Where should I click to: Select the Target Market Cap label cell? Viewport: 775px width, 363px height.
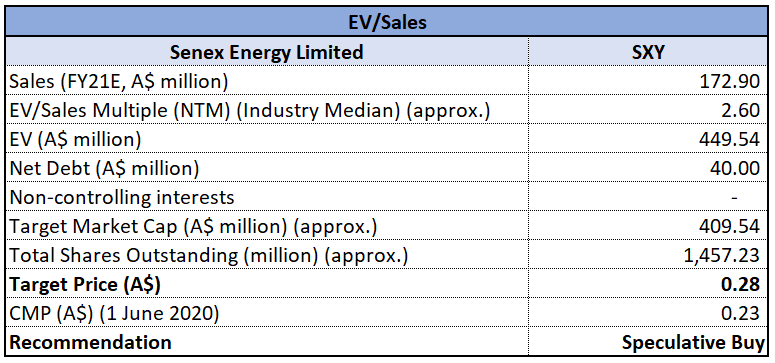[x=267, y=227]
